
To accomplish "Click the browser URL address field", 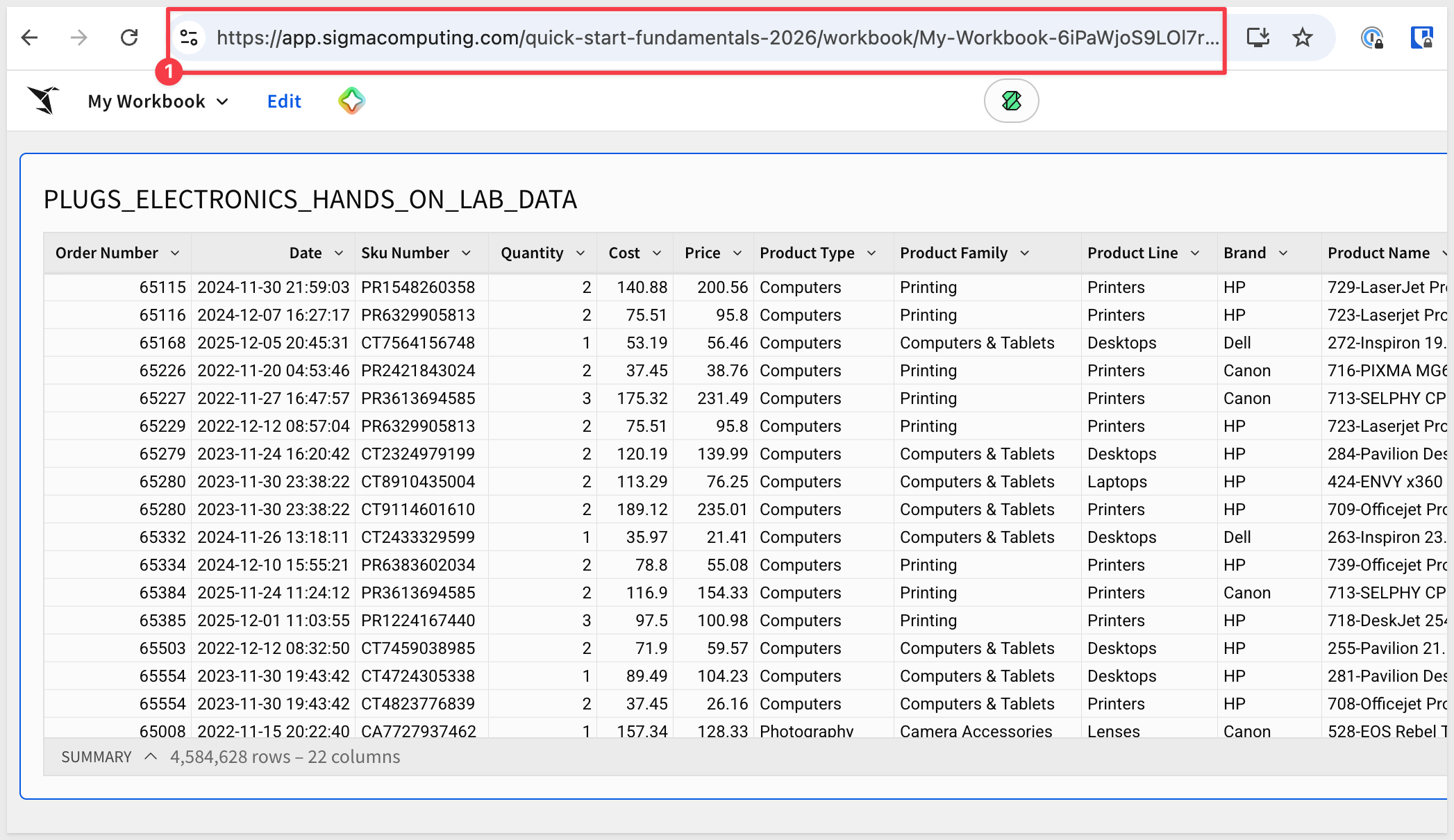I will coord(715,37).
